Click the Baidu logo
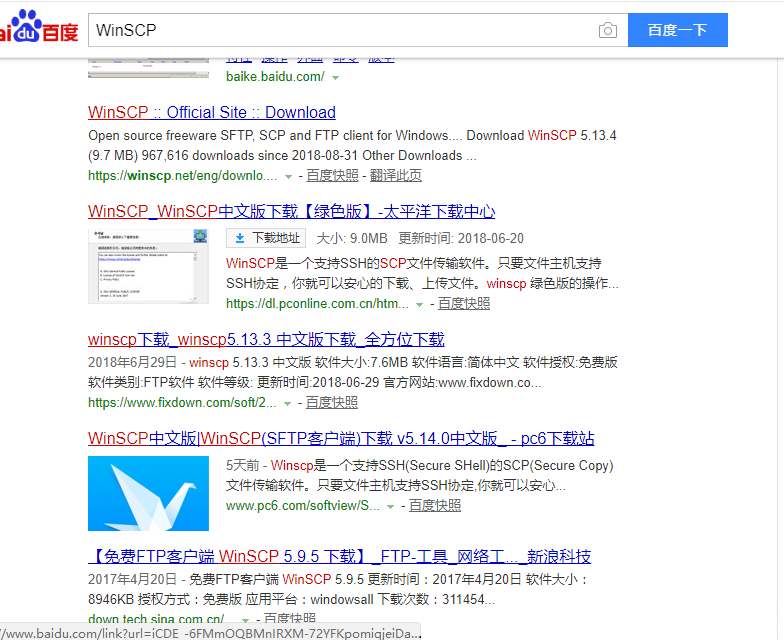The height and width of the screenshot is (640, 784). coord(39,26)
